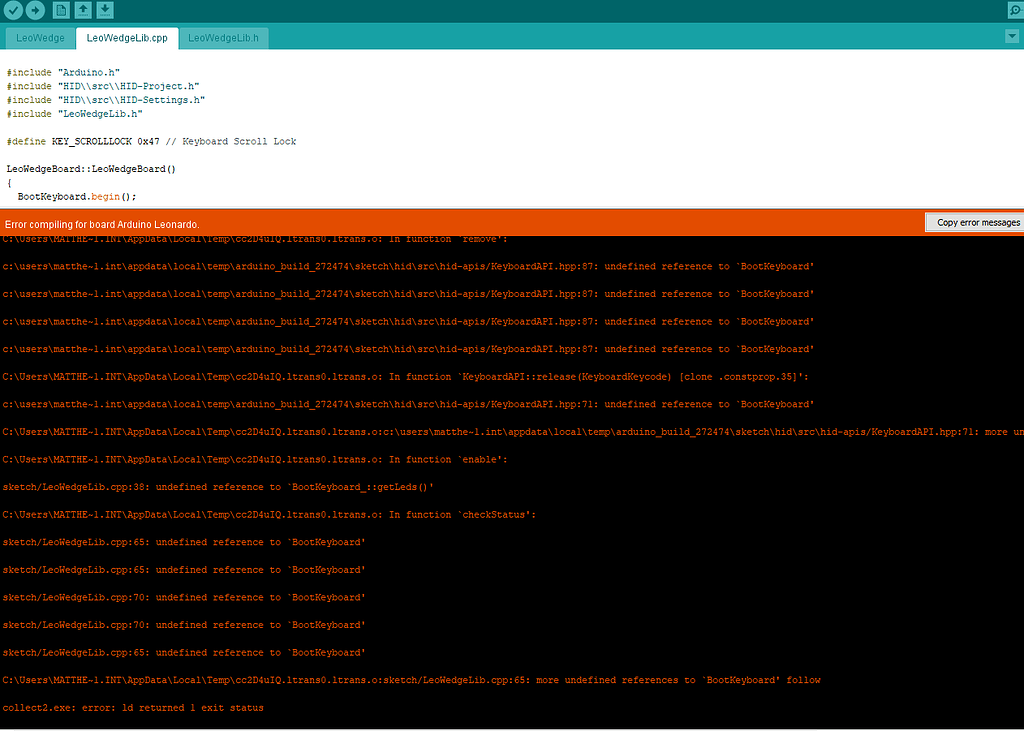Viewport: 1024px width, 731px height.
Task: Select the collect2.exe error line
Action: pyautogui.click(x=133, y=707)
